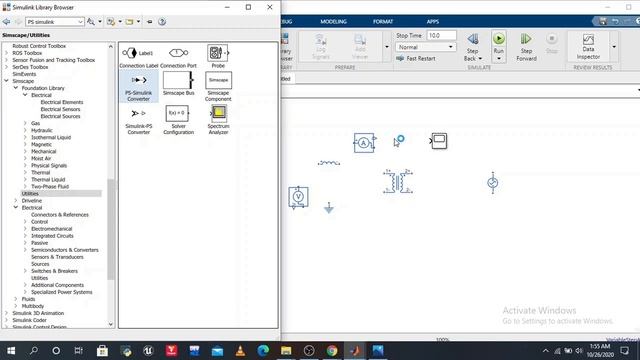Select Simulink 3D Animation in tree
This screenshot has height=360, width=640.
38,313
